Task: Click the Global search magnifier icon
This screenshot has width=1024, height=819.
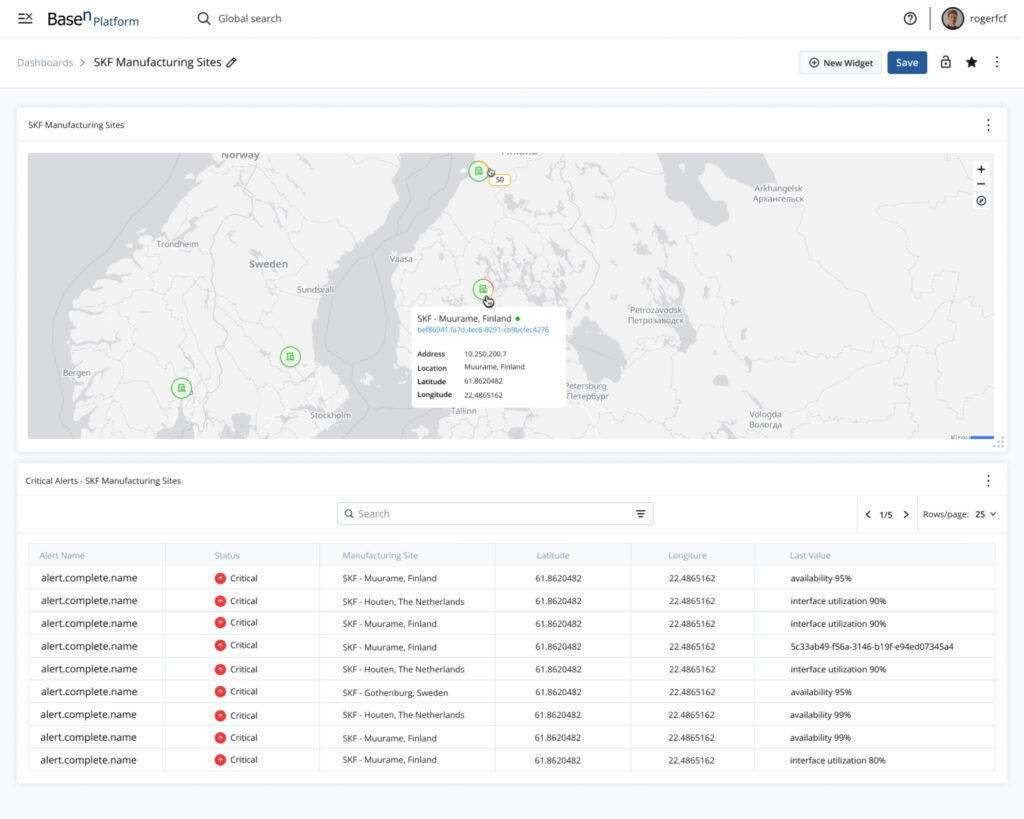Action: click(x=204, y=18)
